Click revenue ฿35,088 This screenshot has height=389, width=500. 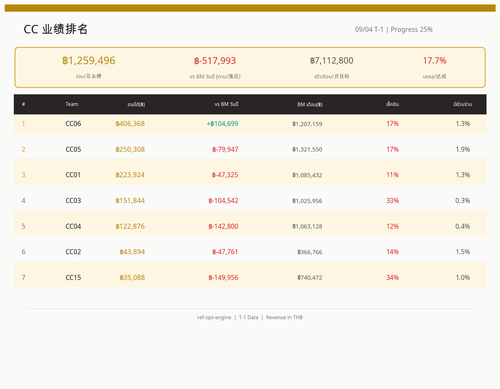[132, 277]
